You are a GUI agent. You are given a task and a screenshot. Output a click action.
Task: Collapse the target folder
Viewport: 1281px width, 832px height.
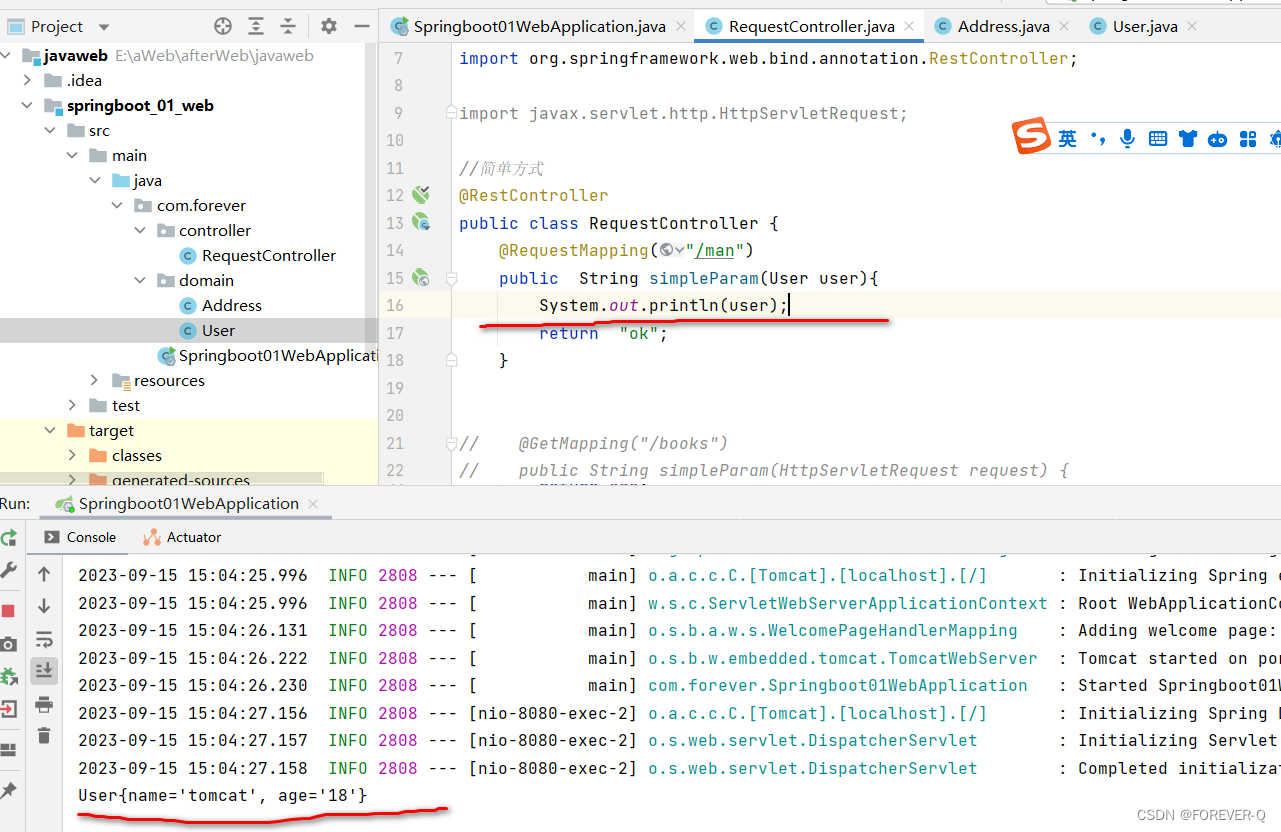(49, 430)
